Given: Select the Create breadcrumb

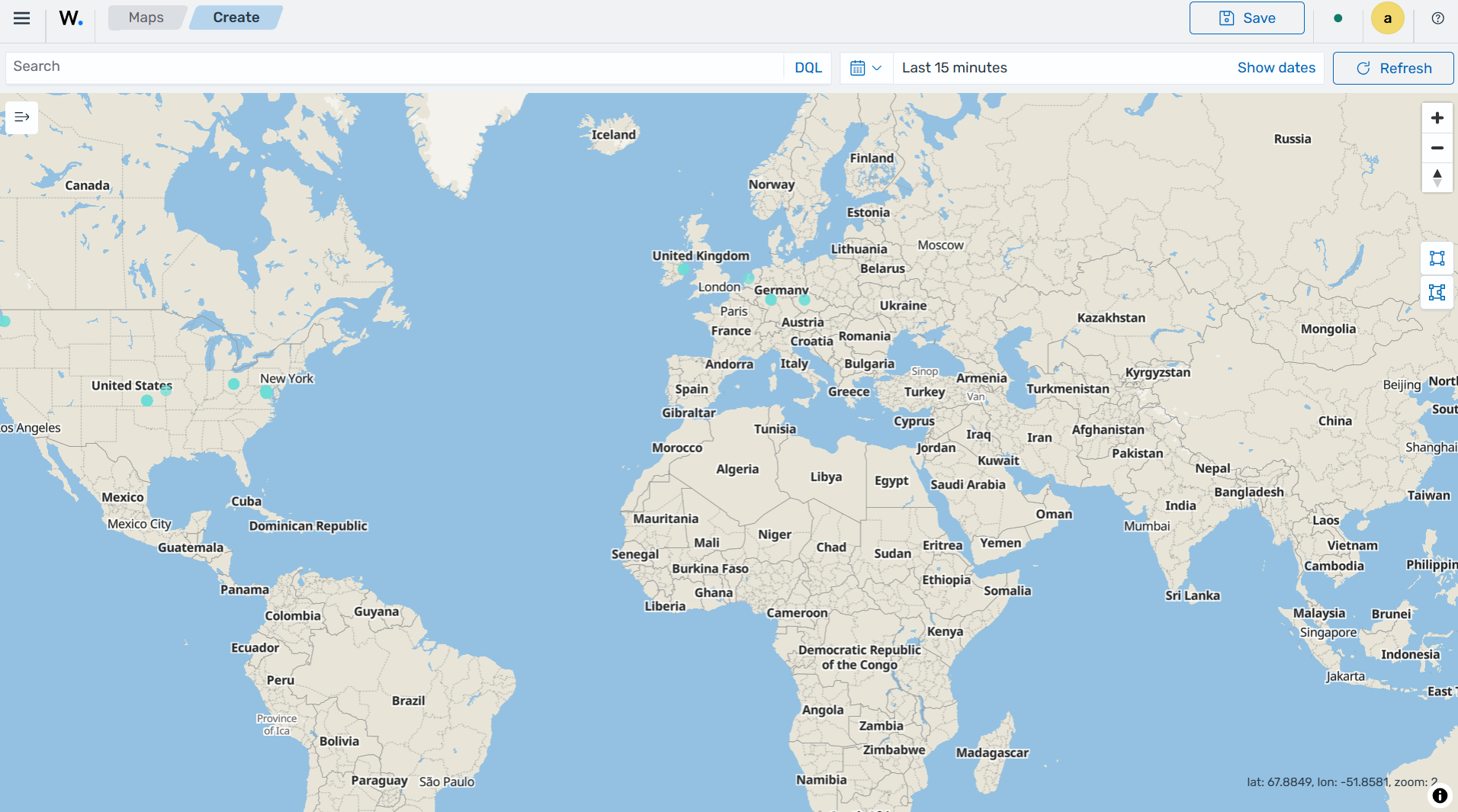Looking at the screenshot, I should pyautogui.click(x=236, y=18).
